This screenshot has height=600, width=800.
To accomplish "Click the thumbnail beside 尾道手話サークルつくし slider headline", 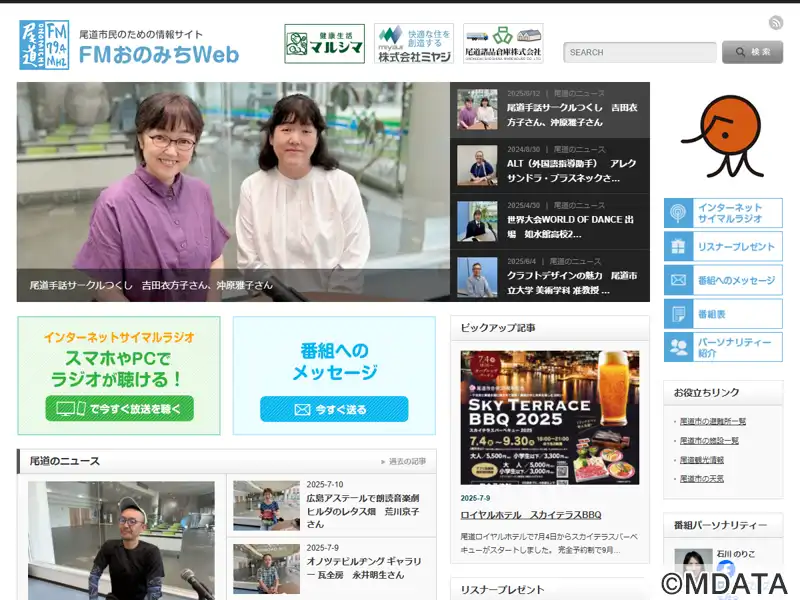I will (477, 109).
